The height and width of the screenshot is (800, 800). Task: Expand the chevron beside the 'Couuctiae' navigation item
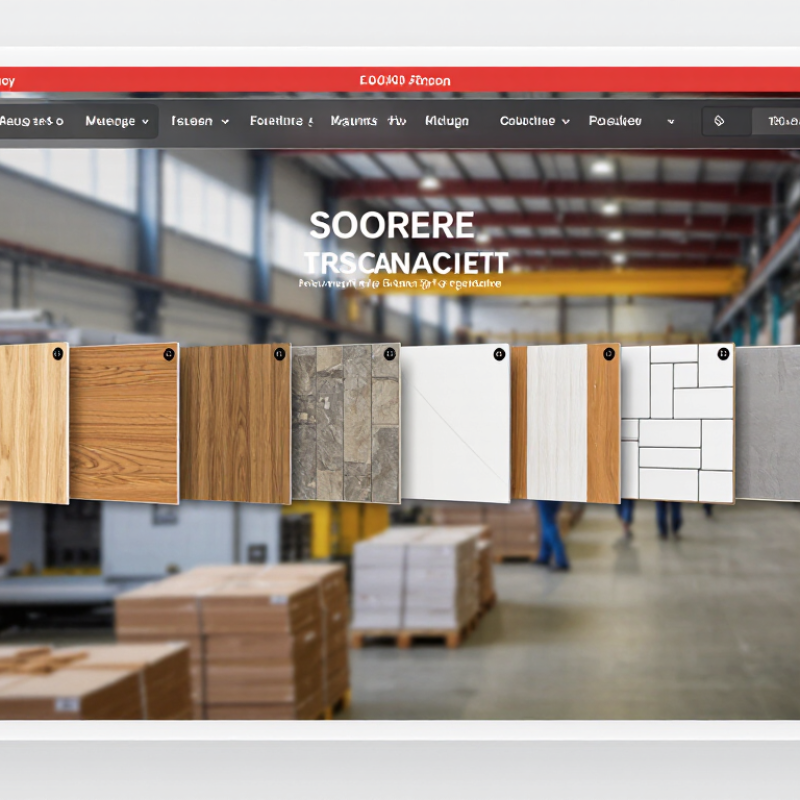pos(565,121)
